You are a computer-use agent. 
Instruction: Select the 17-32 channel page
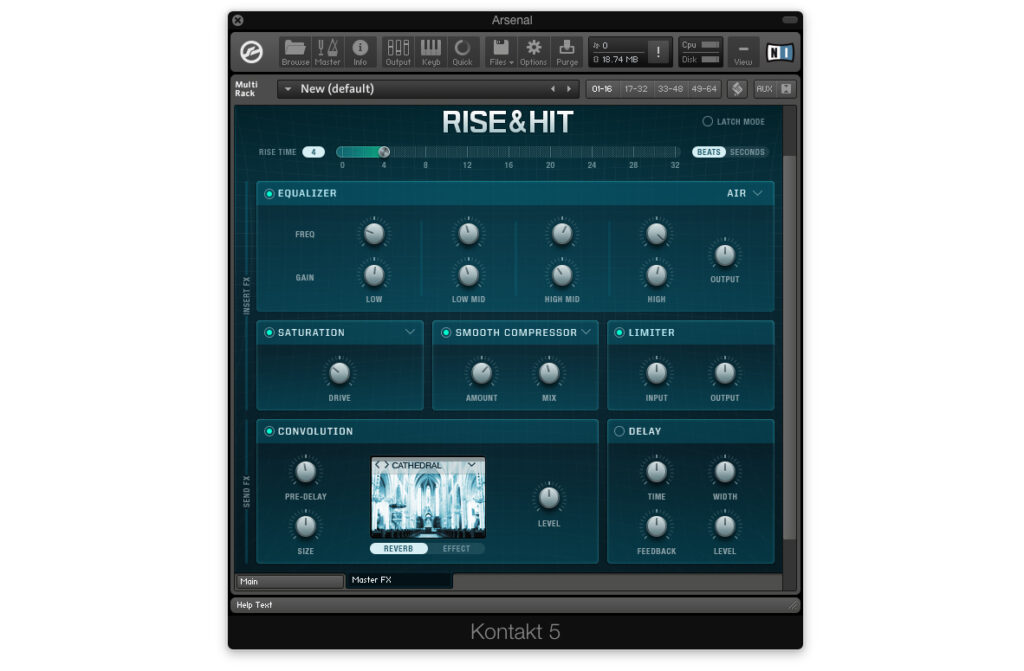636,89
